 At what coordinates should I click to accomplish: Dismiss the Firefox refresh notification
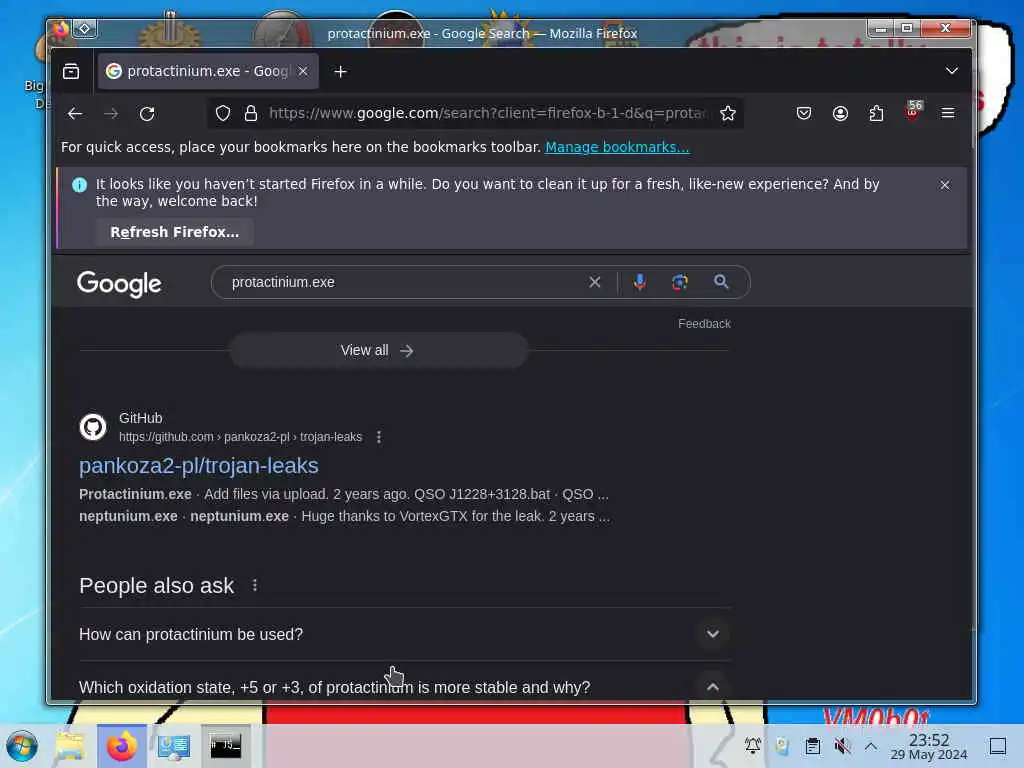pos(944,185)
